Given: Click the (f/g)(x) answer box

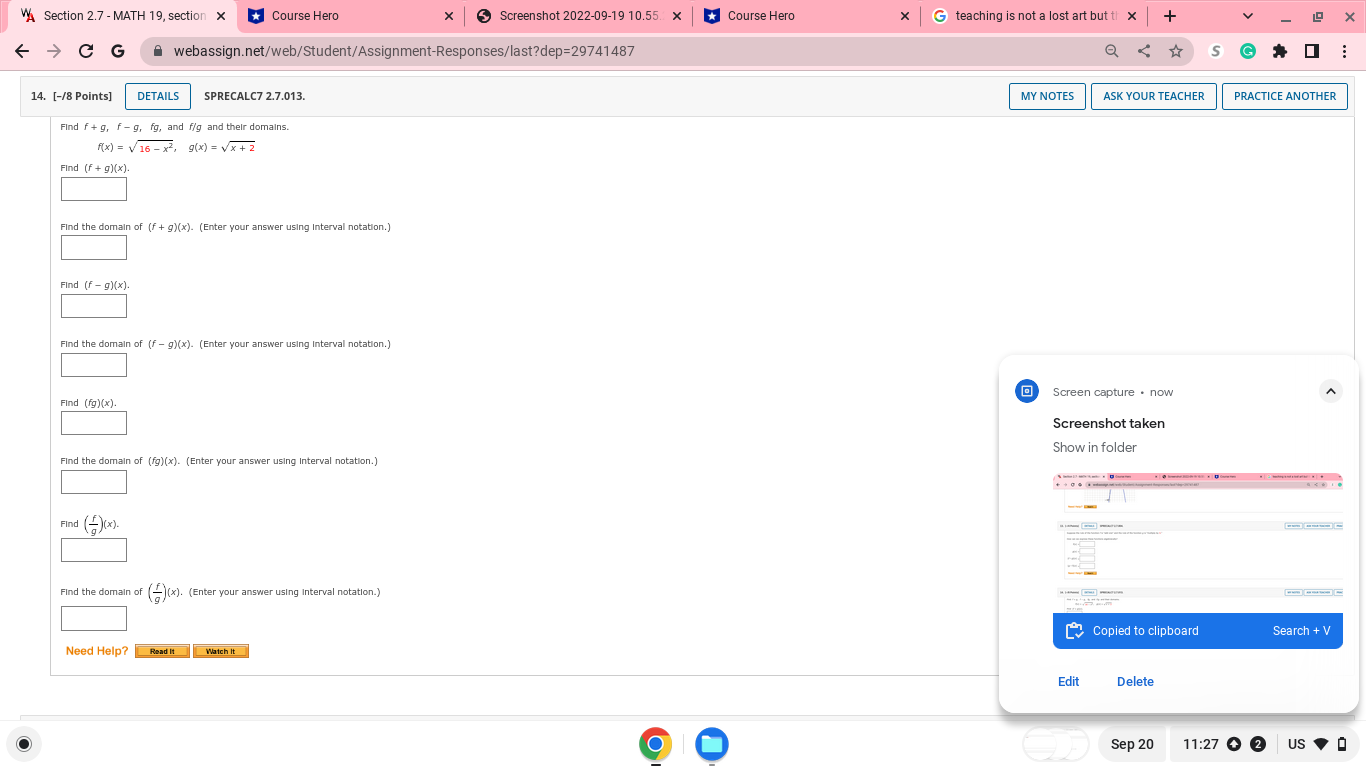Looking at the screenshot, I should (94, 550).
